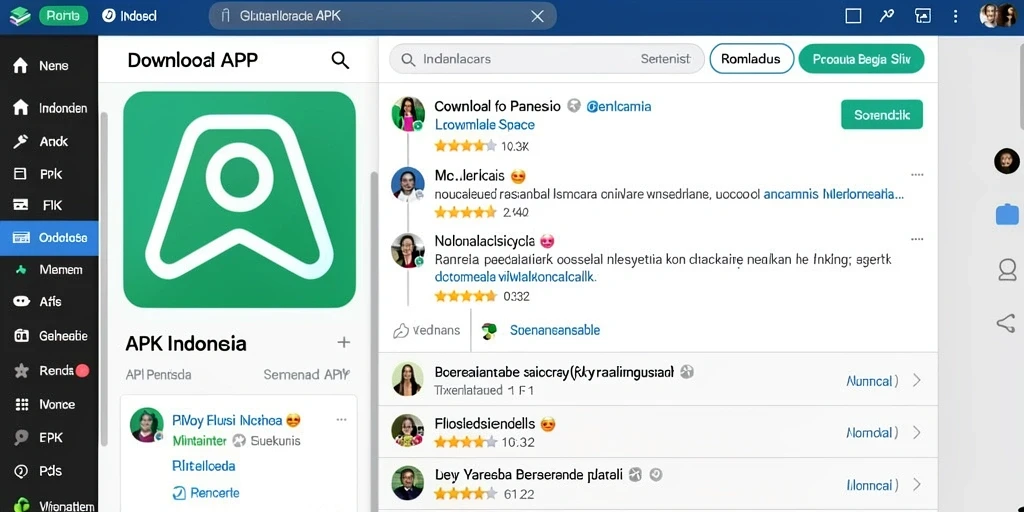Click the search magnifier beside Download APP
The image size is (1024, 512).
click(340, 60)
